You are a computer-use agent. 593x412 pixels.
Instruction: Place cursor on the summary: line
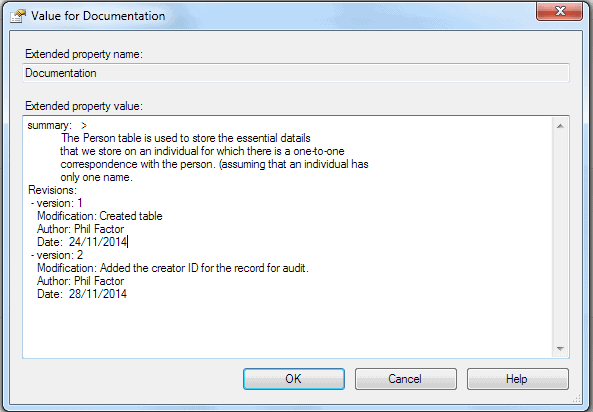coord(57,125)
